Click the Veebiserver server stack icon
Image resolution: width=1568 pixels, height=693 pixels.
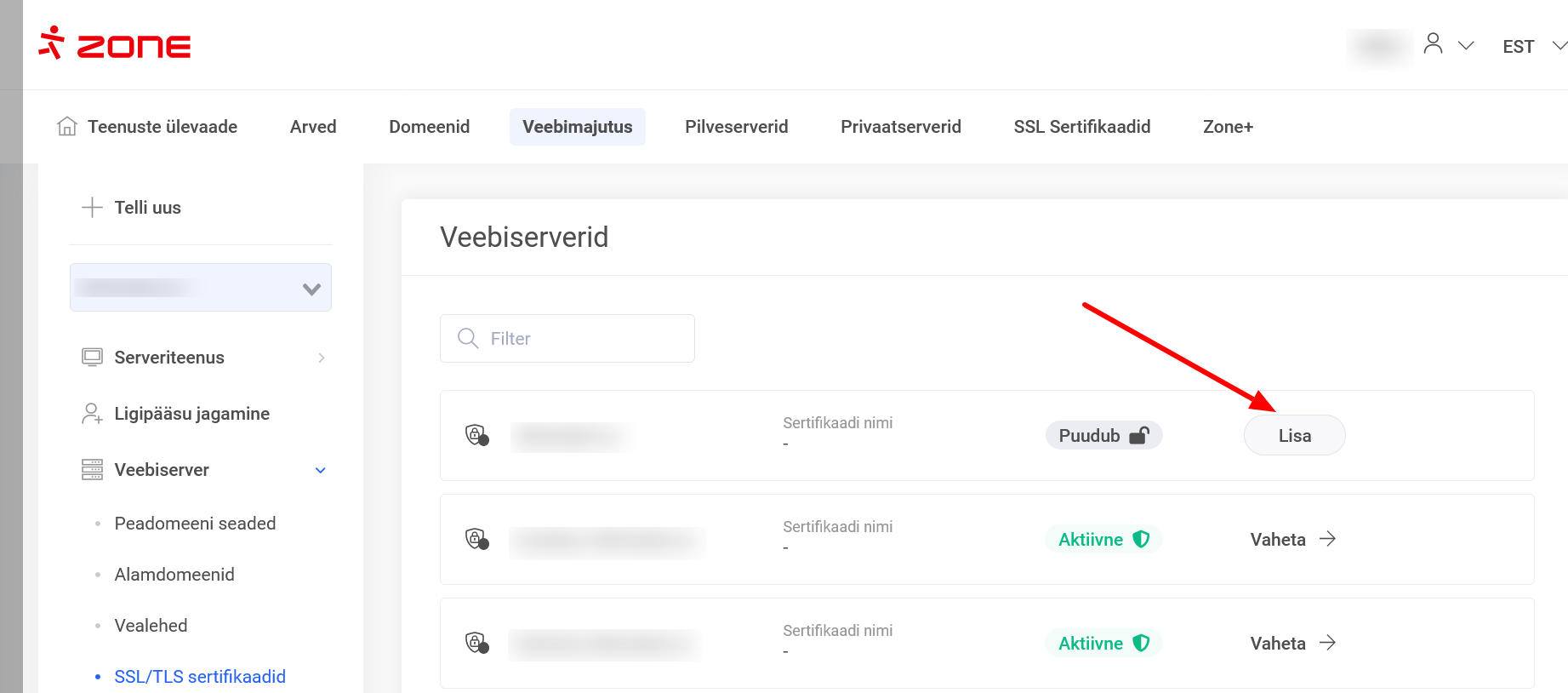coord(92,470)
